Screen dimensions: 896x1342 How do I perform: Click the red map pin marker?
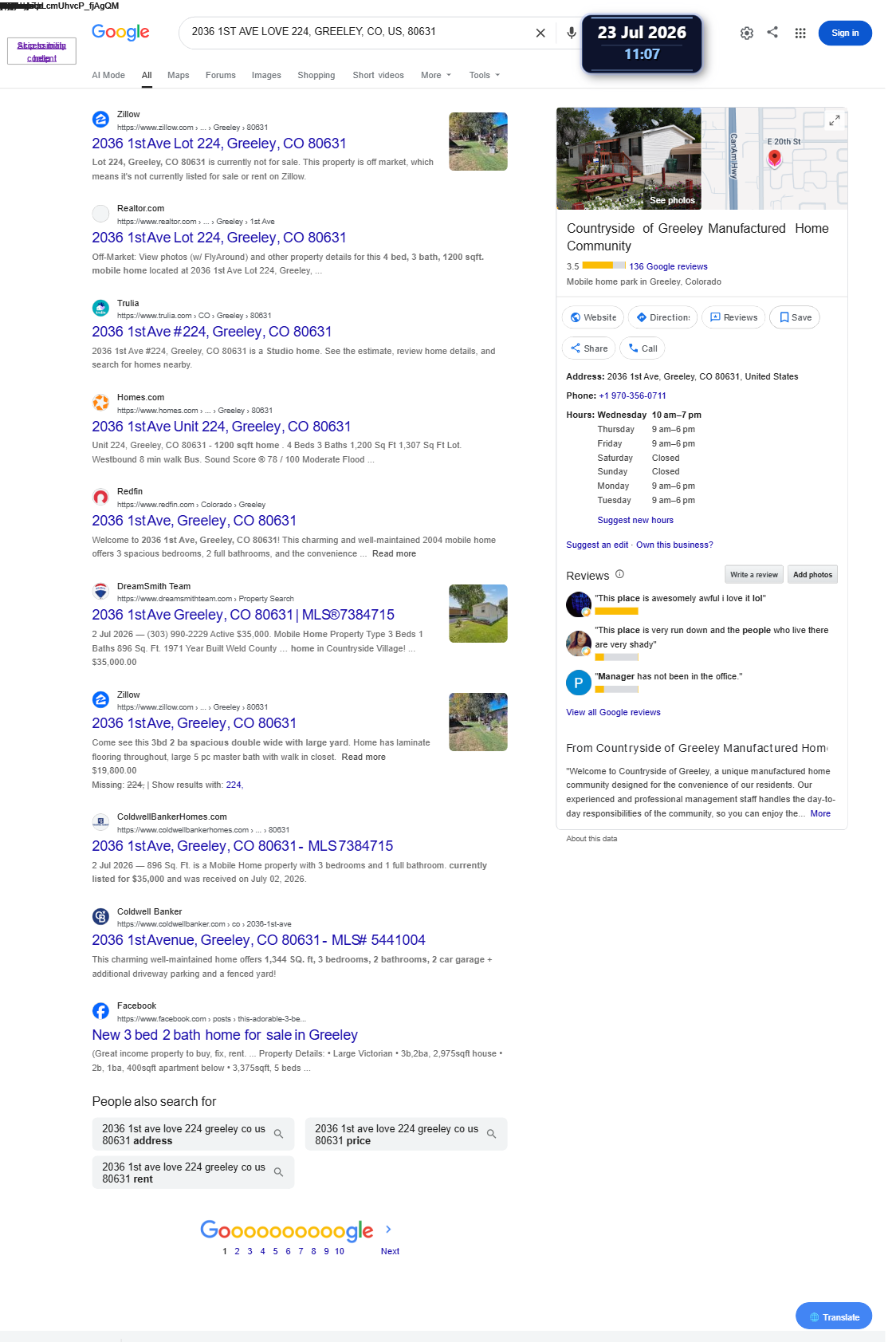tap(774, 159)
